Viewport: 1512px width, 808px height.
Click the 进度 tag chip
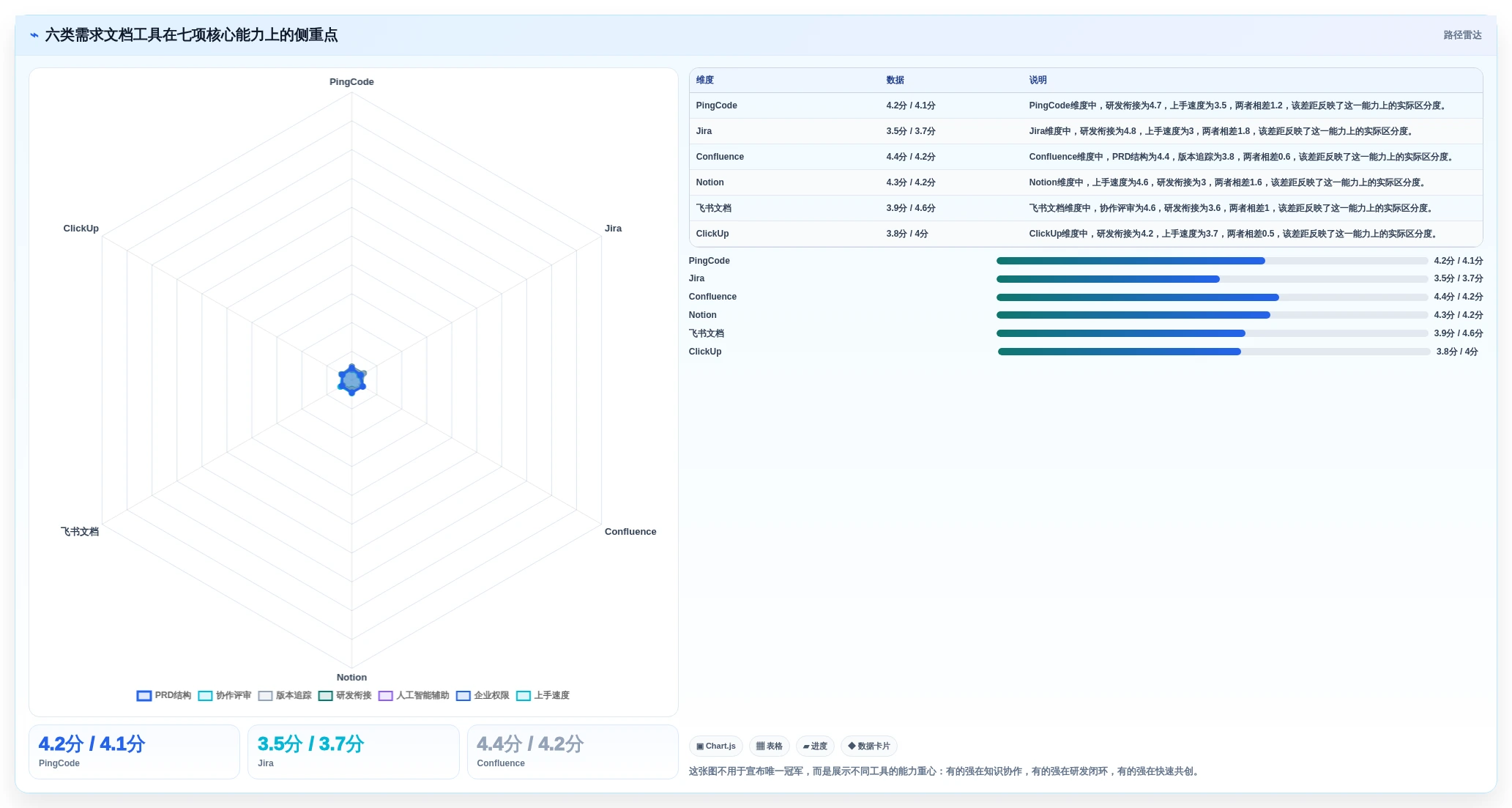[815, 746]
